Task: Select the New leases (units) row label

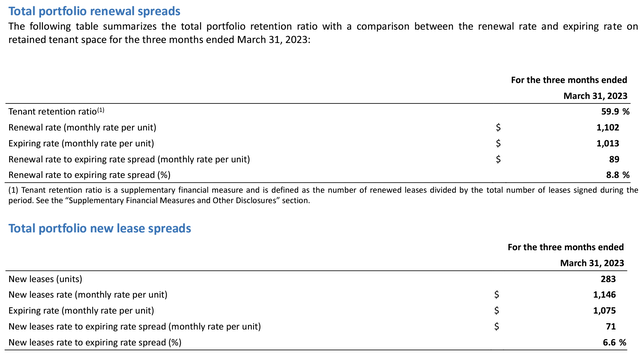Action: tap(45, 279)
